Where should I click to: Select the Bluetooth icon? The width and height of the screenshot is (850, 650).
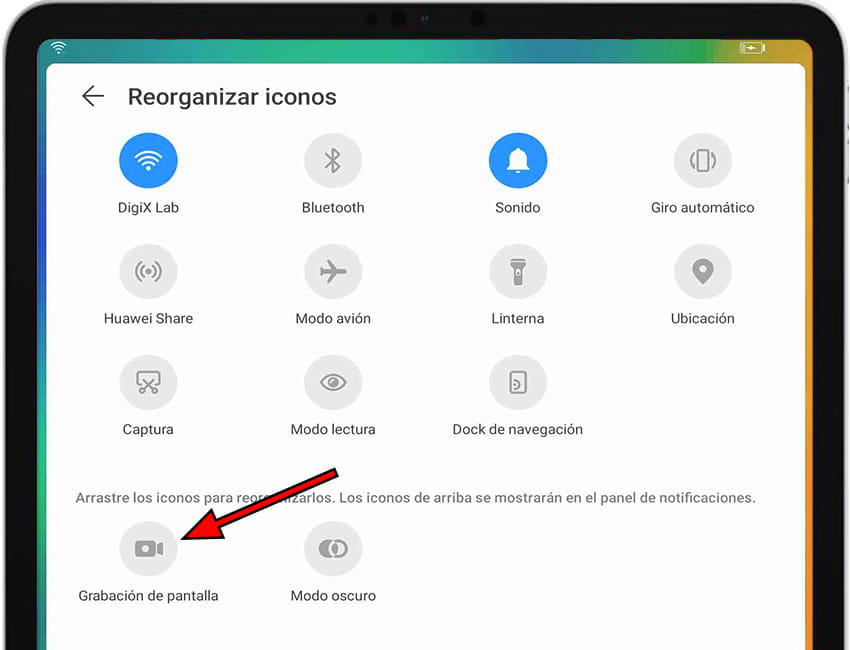tap(333, 160)
